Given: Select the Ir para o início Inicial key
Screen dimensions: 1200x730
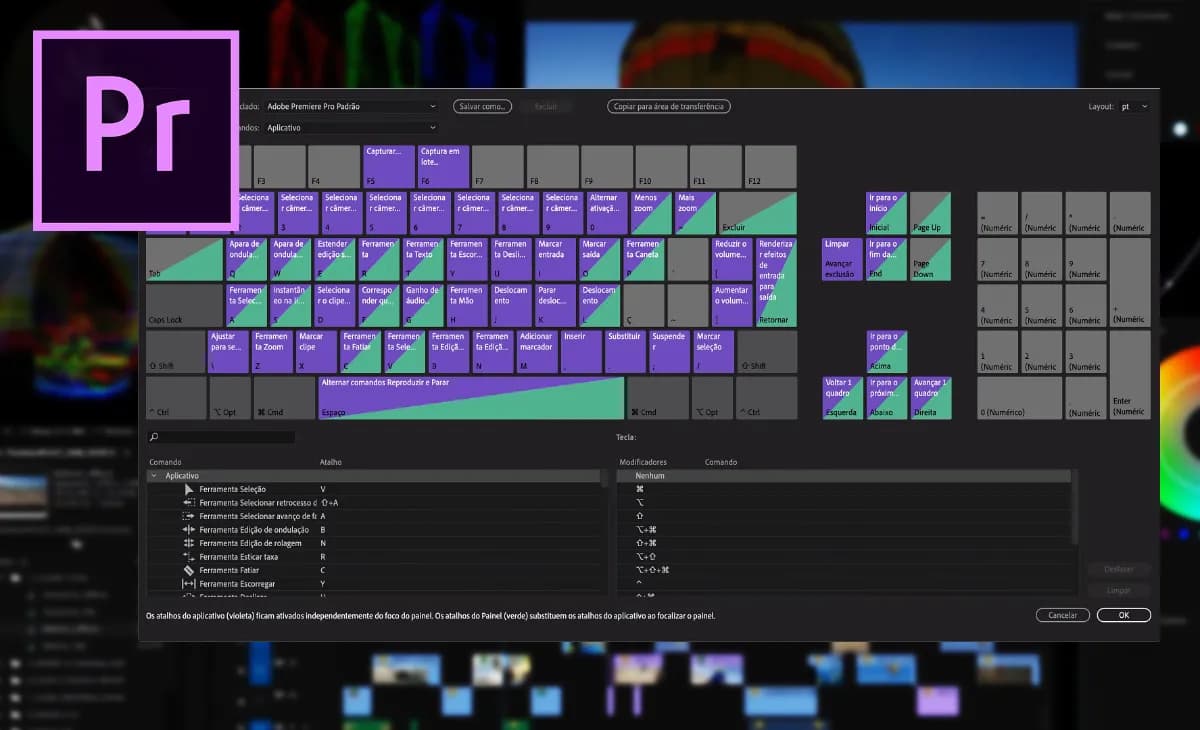Looking at the screenshot, I should coord(886,213).
